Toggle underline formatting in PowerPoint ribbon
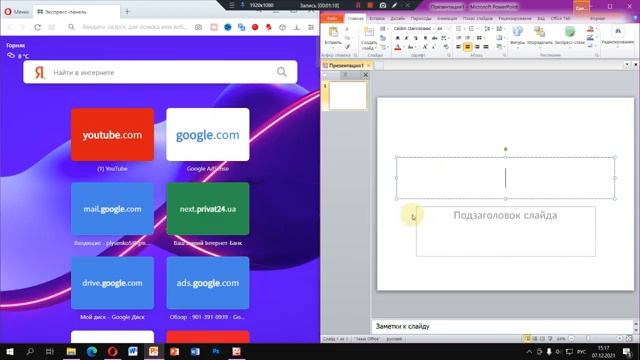The height and width of the screenshot is (360, 640). [416, 38]
